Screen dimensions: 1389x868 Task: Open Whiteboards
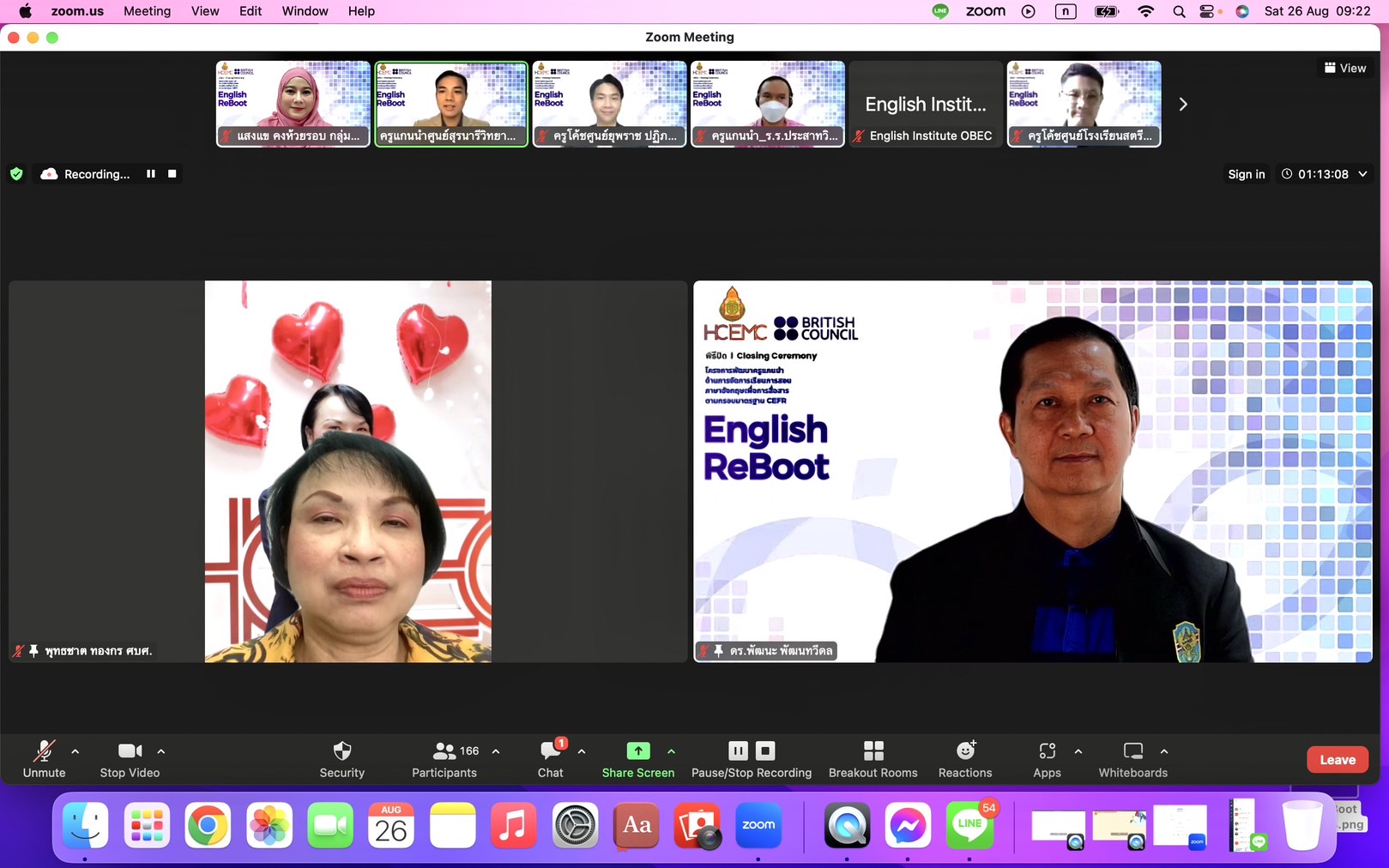click(1132, 759)
